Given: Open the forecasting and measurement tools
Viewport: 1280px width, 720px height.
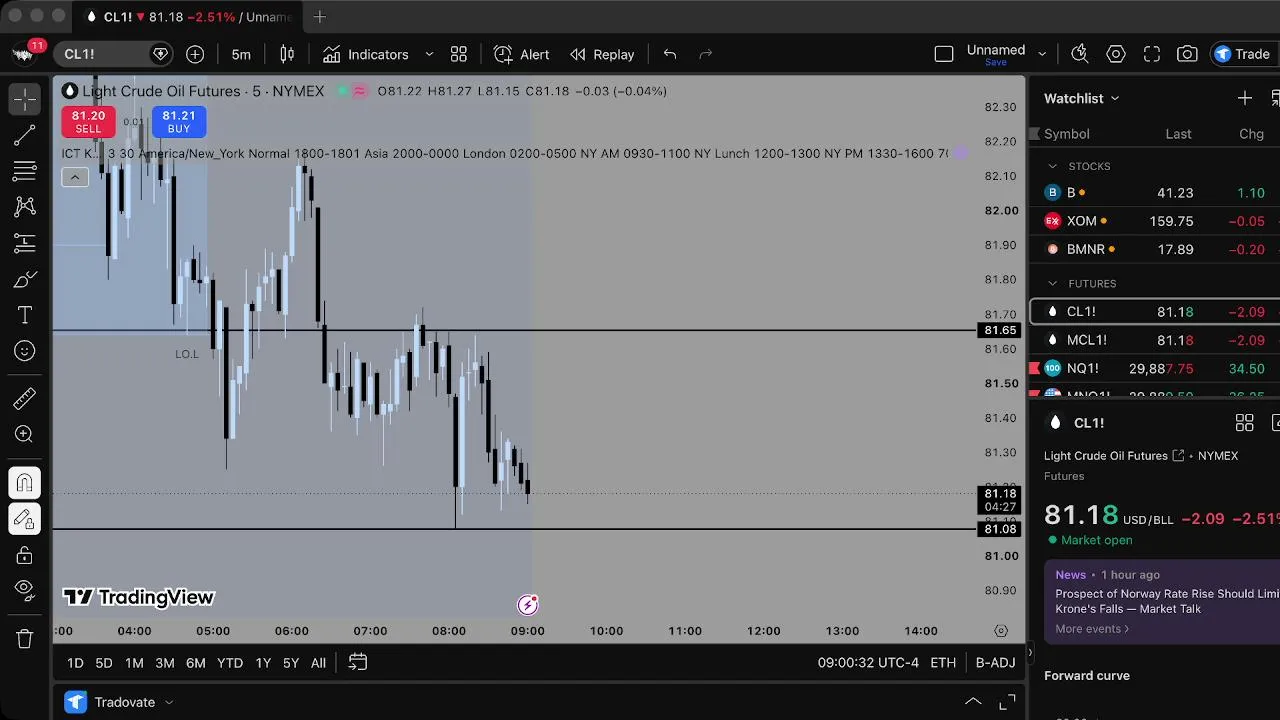Looking at the screenshot, I should click(x=25, y=243).
